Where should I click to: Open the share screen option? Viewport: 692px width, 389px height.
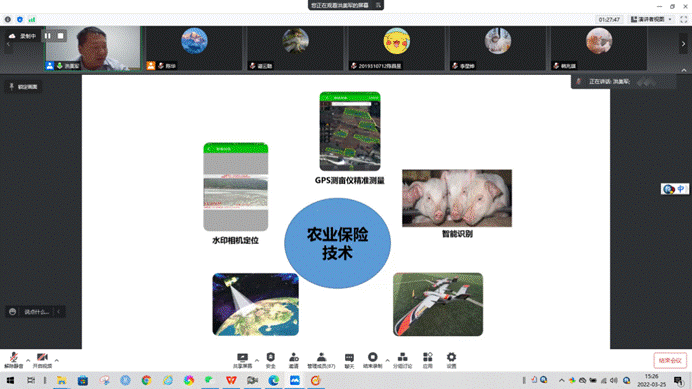(x=242, y=360)
